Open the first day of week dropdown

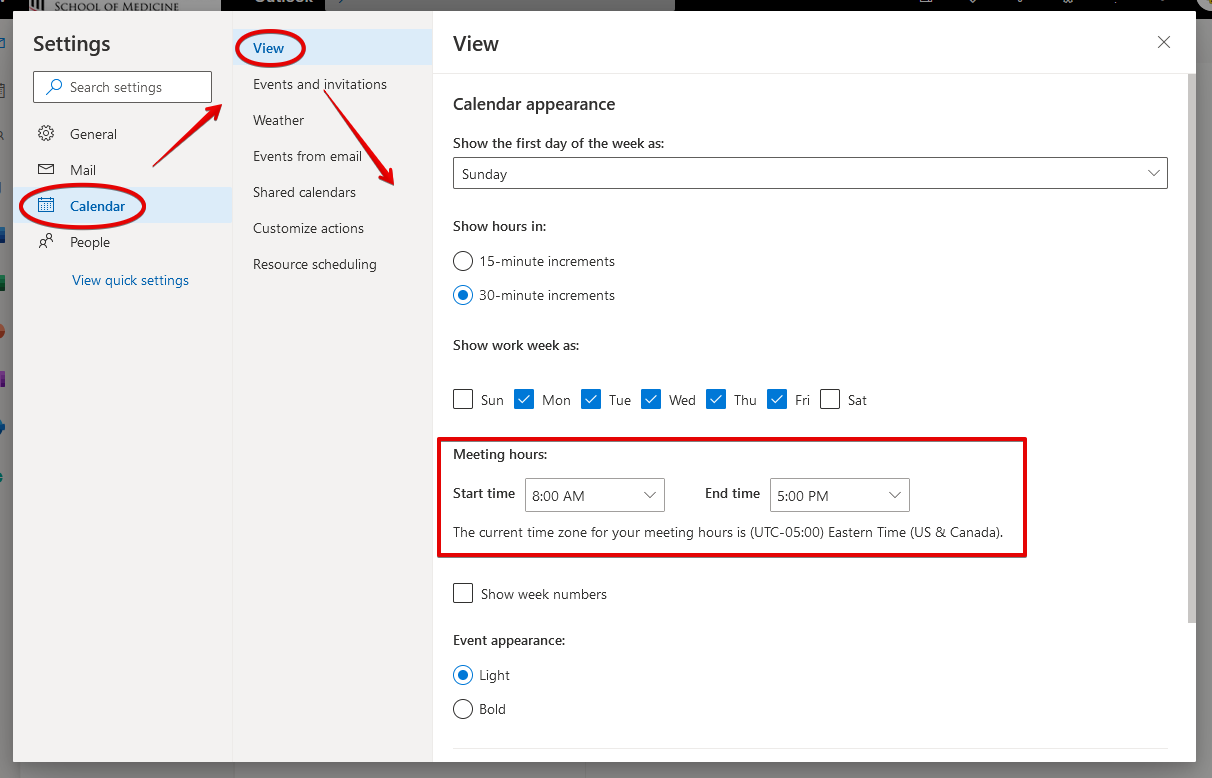809,174
